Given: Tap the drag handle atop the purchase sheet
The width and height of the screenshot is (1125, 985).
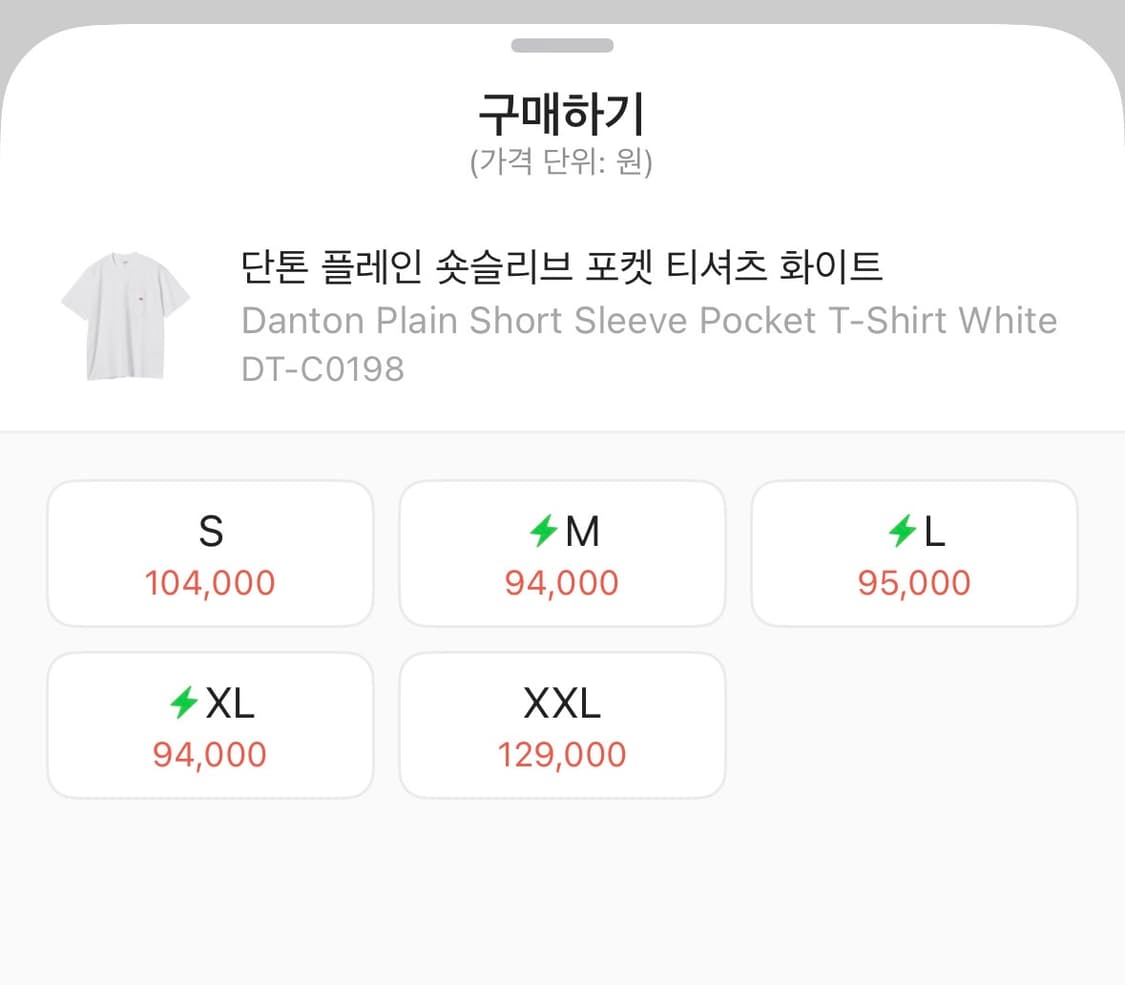Looking at the screenshot, I should [x=562, y=44].
